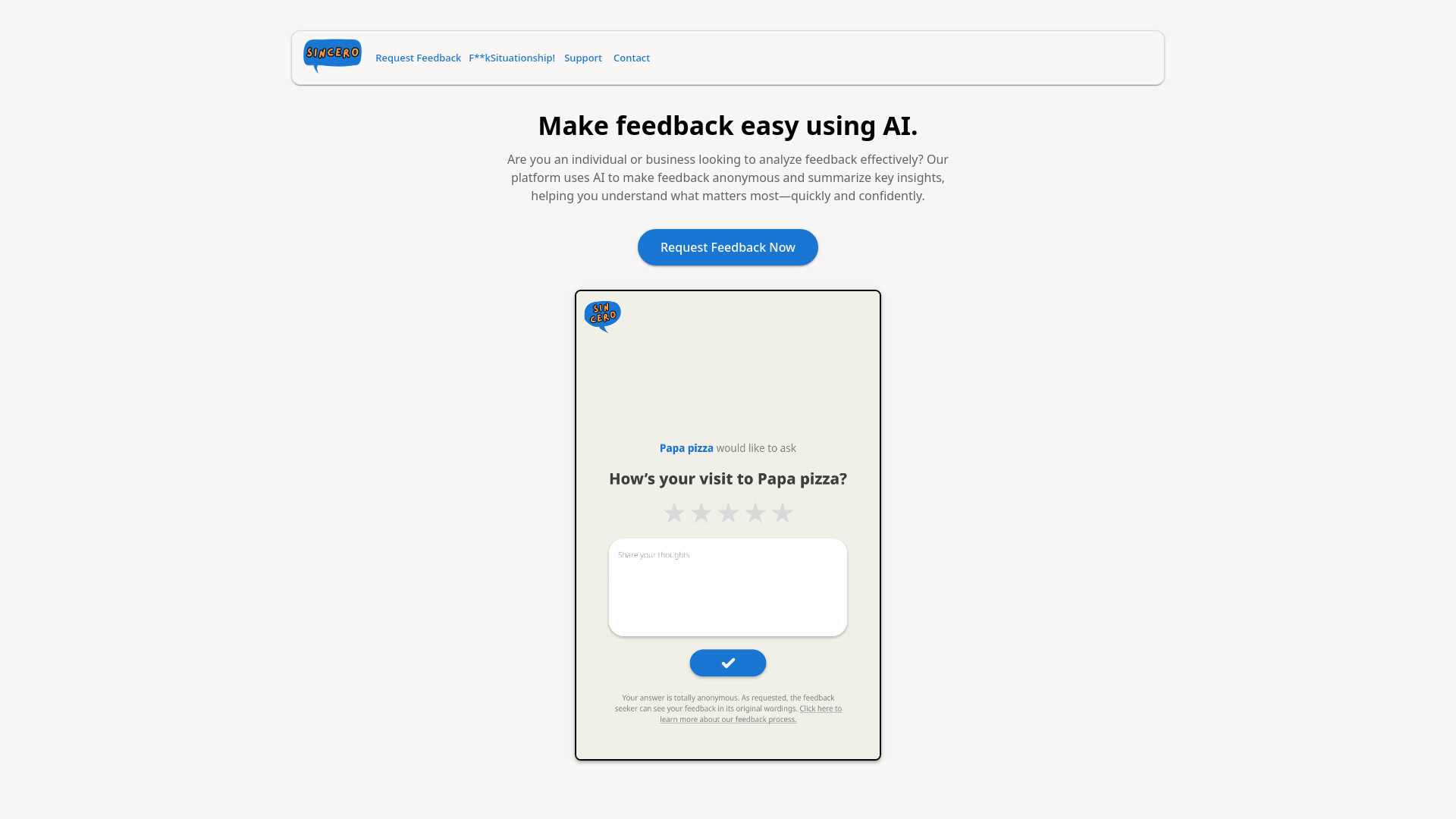Toggle the anonymous feedback checkbox option

[728, 662]
